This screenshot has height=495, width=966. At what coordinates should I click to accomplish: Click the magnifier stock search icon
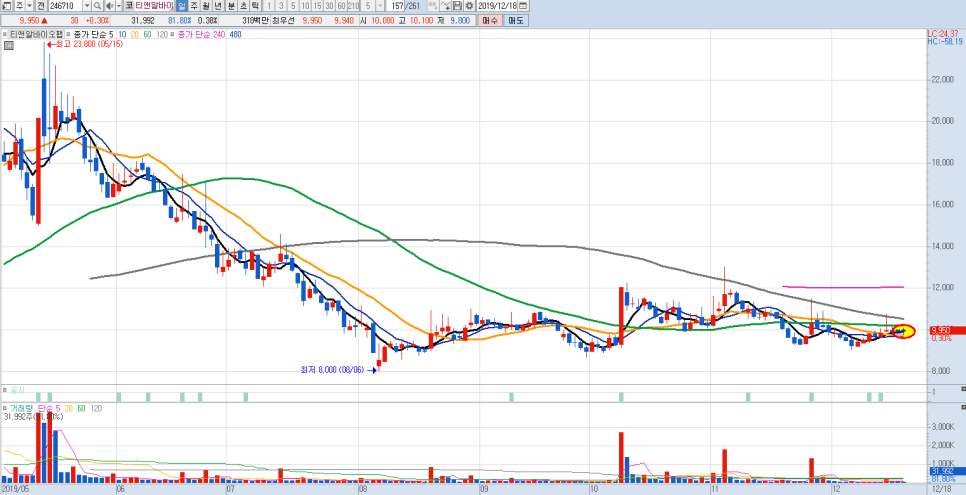pos(97,6)
